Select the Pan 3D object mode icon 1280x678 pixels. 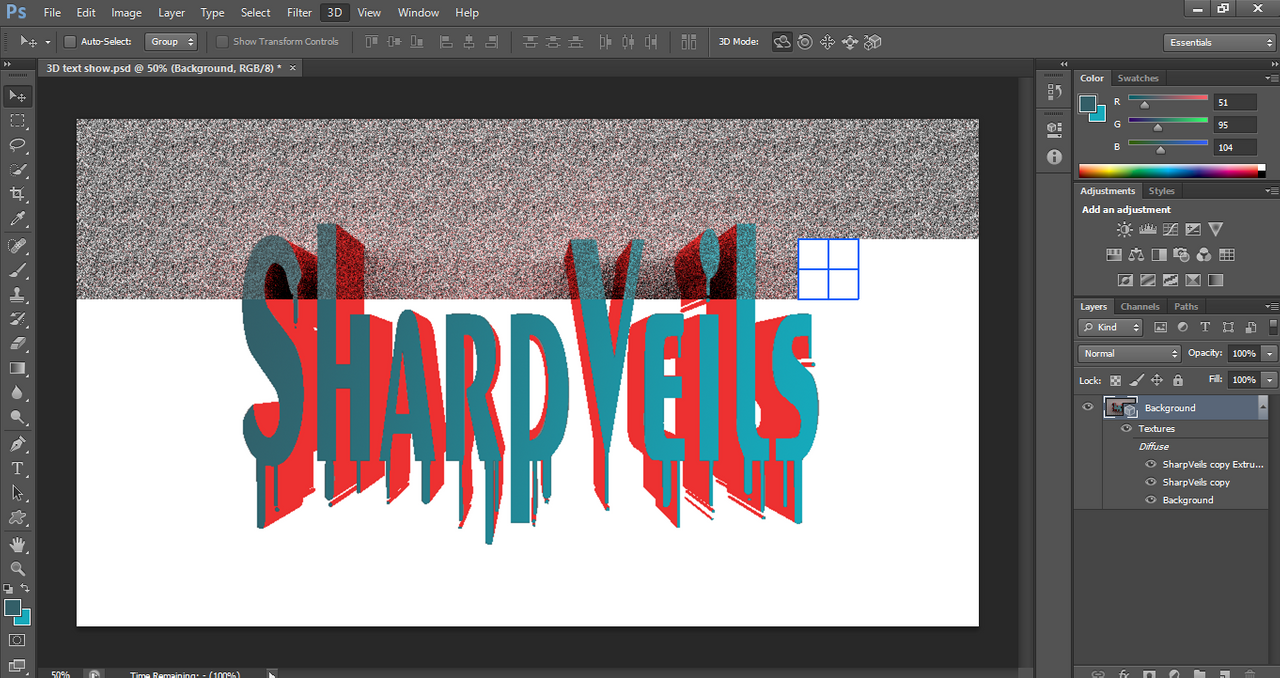827,42
